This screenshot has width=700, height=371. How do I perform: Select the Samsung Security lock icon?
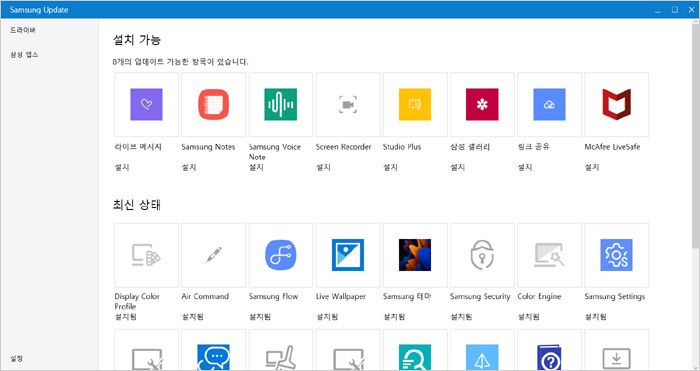[x=482, y=255]
